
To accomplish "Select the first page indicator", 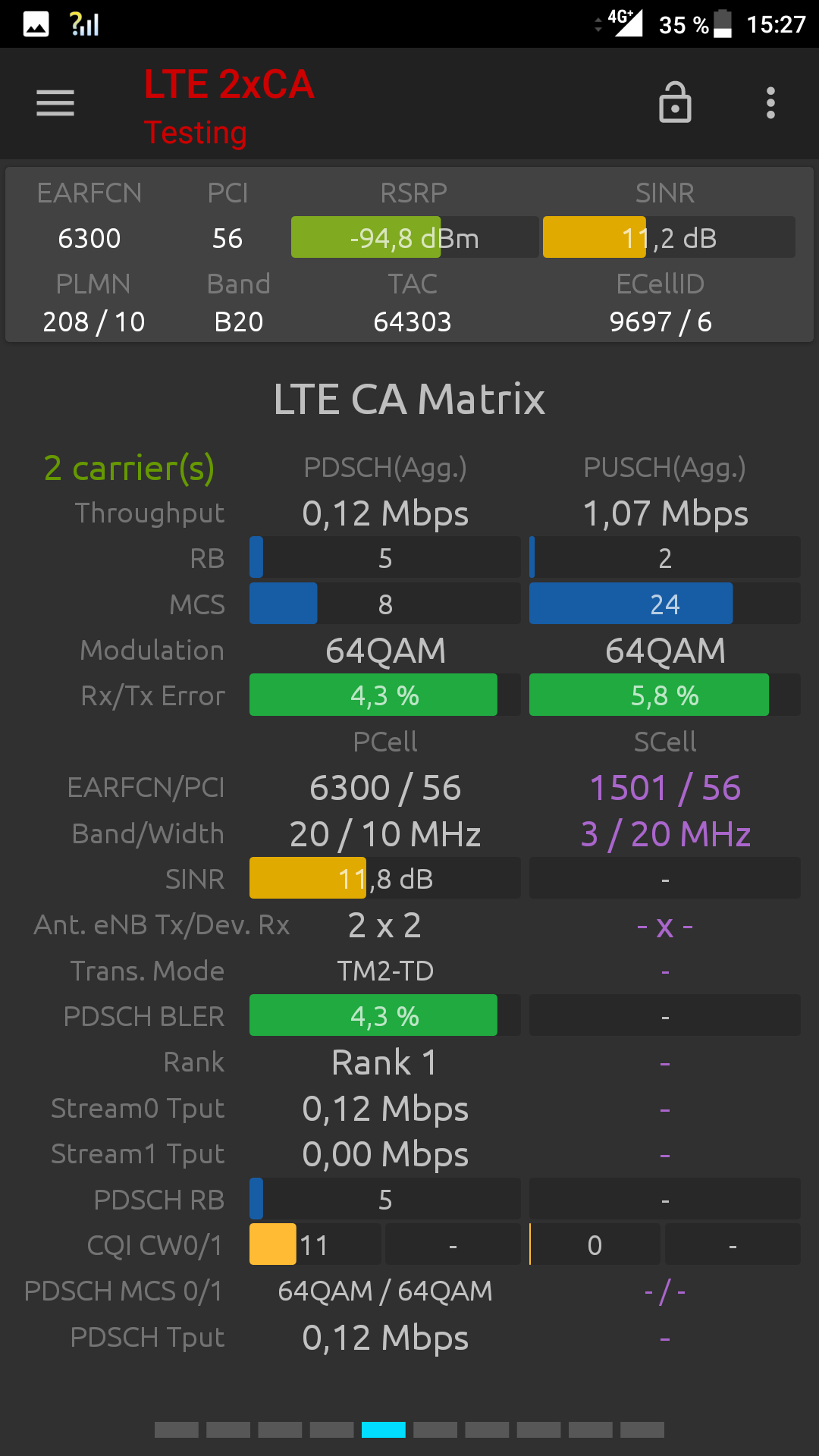I will click(176, 1429).
